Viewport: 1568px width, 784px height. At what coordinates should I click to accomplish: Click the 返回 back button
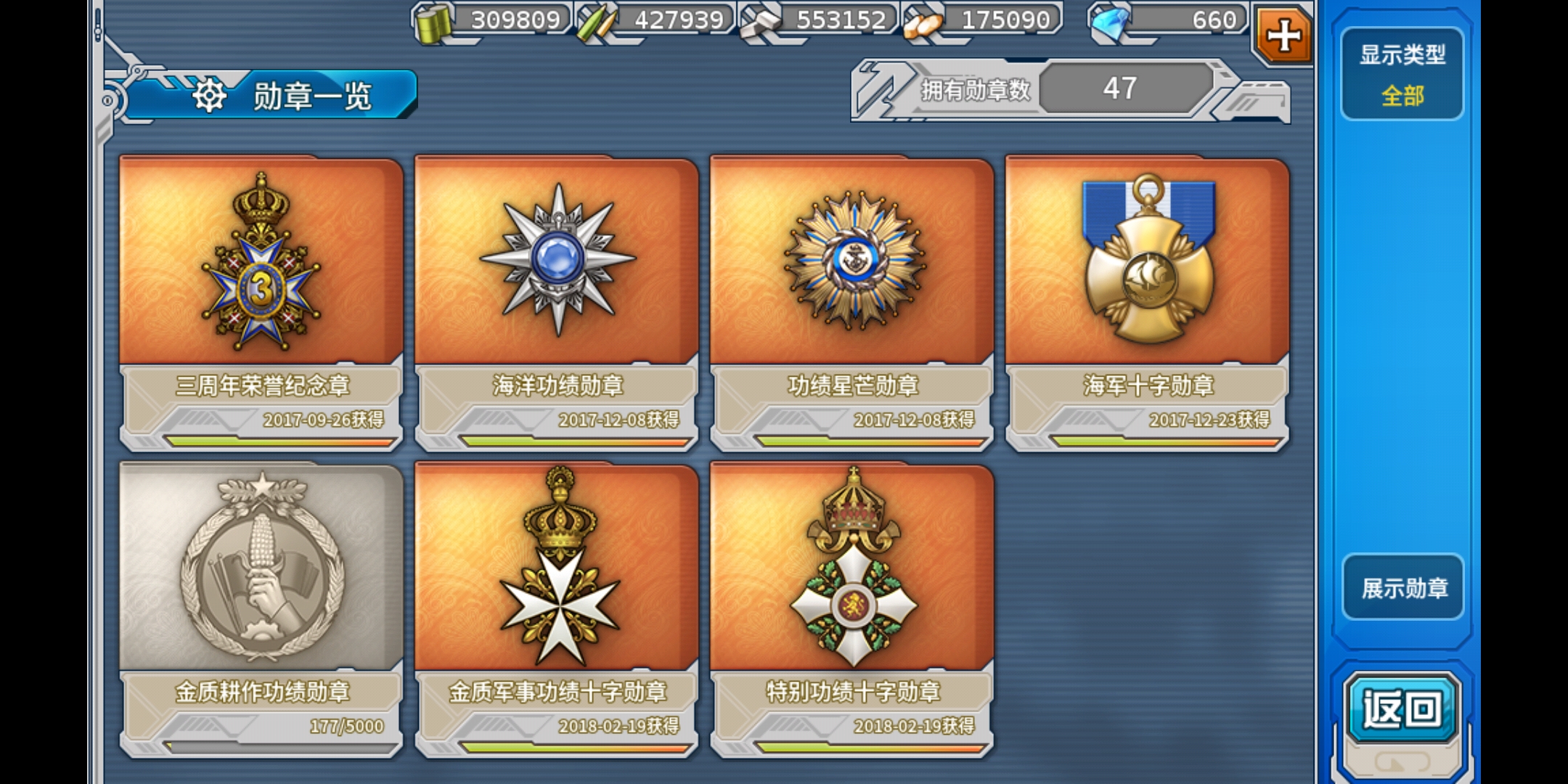(1402, 709)
